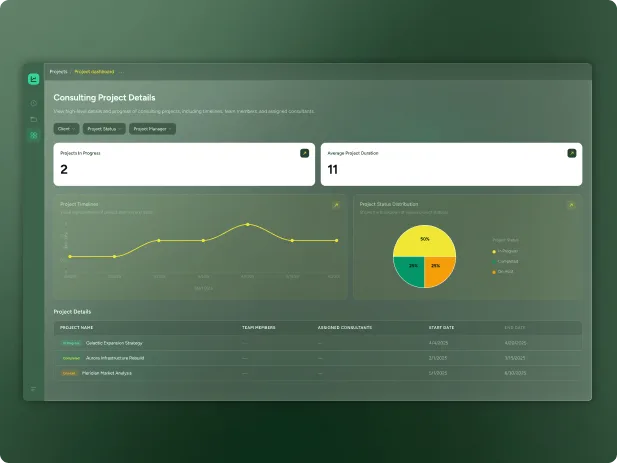Viewport: 617px width, 463px height.
Task: Select the dashboard grid icon in sidebar
Action: tap(33, 135)
